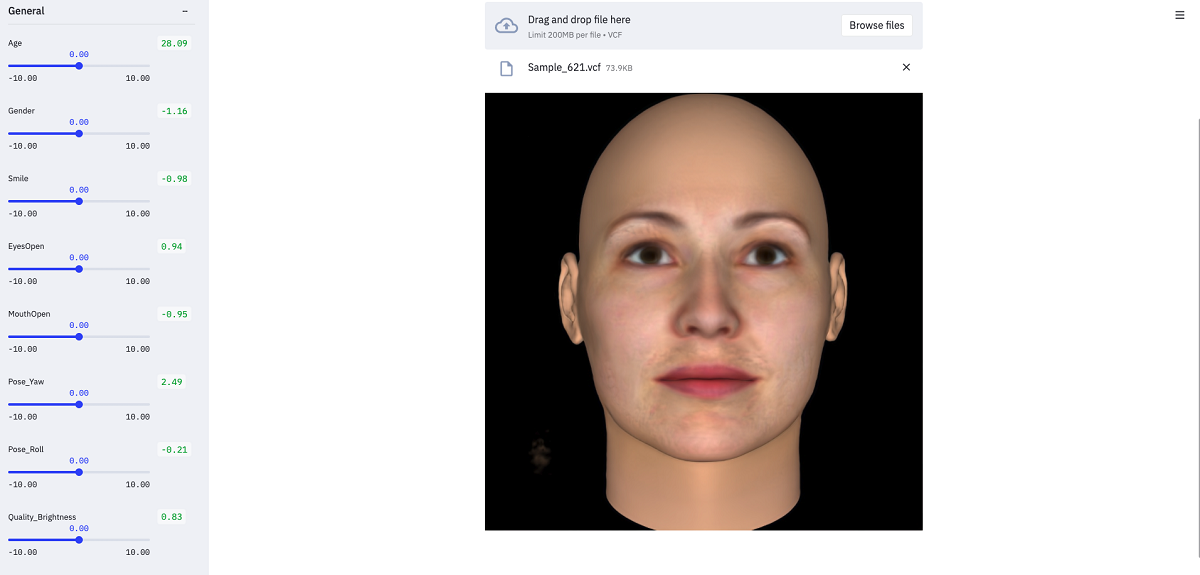Click the Smile slider handle
This screenshot has width=1200, height=575.
click(x=79, y=201)
